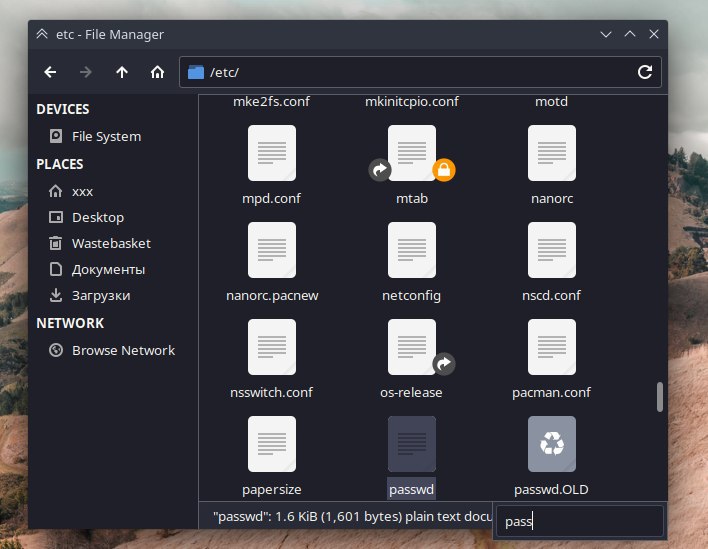The image size is (708, 549).
Task: Click the highlighted passwd file icon
Action: click(412, 444)
